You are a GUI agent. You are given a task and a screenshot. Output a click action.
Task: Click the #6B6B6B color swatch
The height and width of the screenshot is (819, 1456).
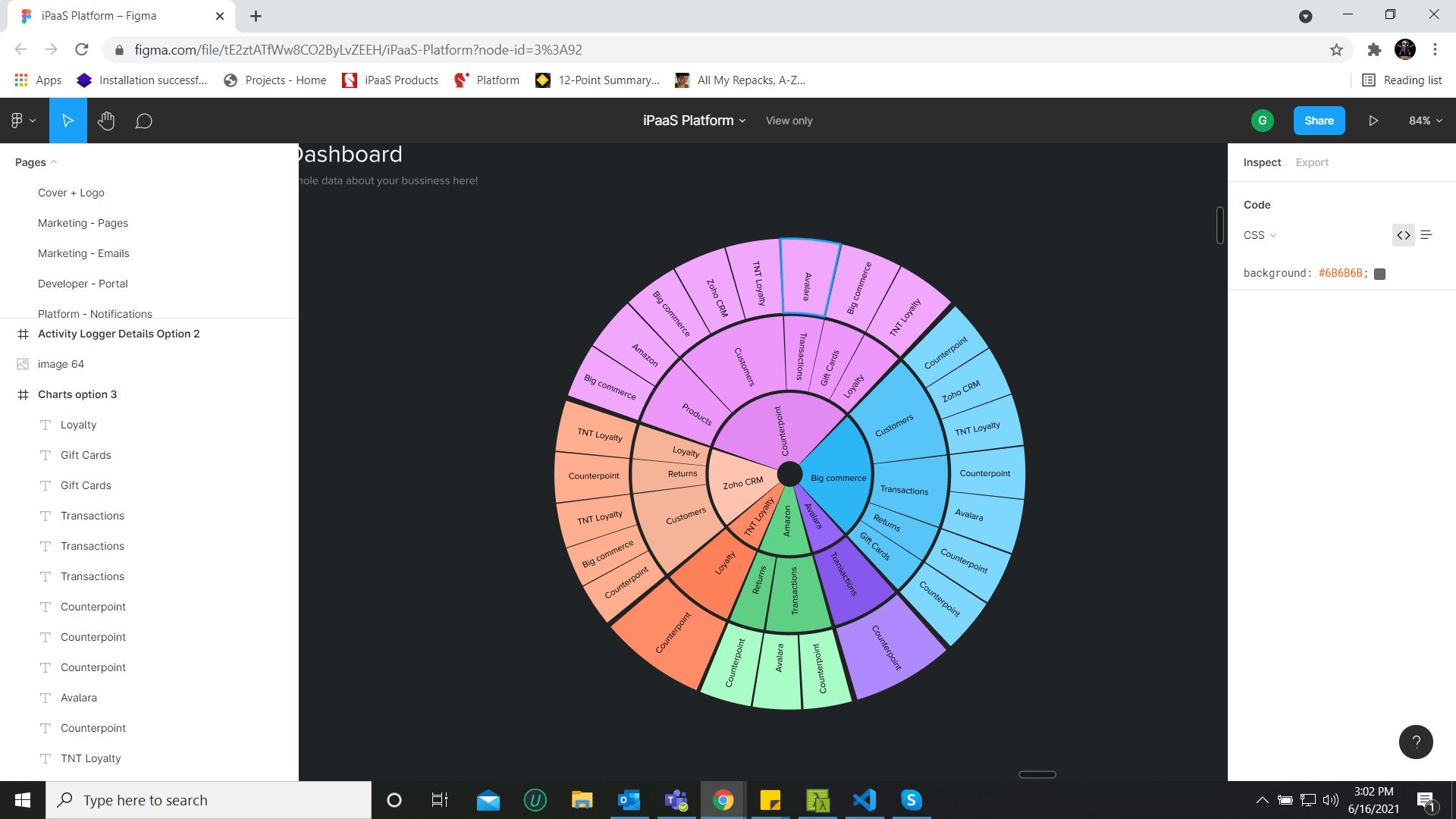click(x=1380, y=274)
